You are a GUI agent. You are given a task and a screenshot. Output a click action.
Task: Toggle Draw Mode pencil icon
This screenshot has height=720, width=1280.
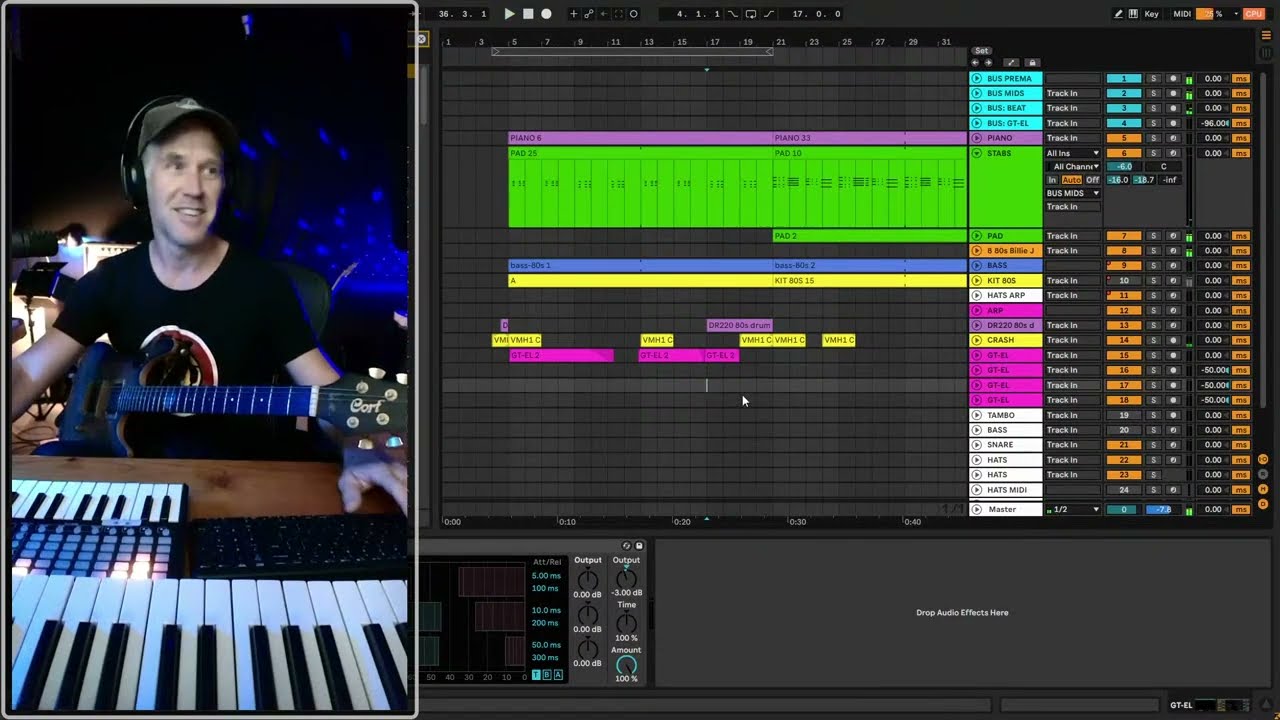(1118, 14)
